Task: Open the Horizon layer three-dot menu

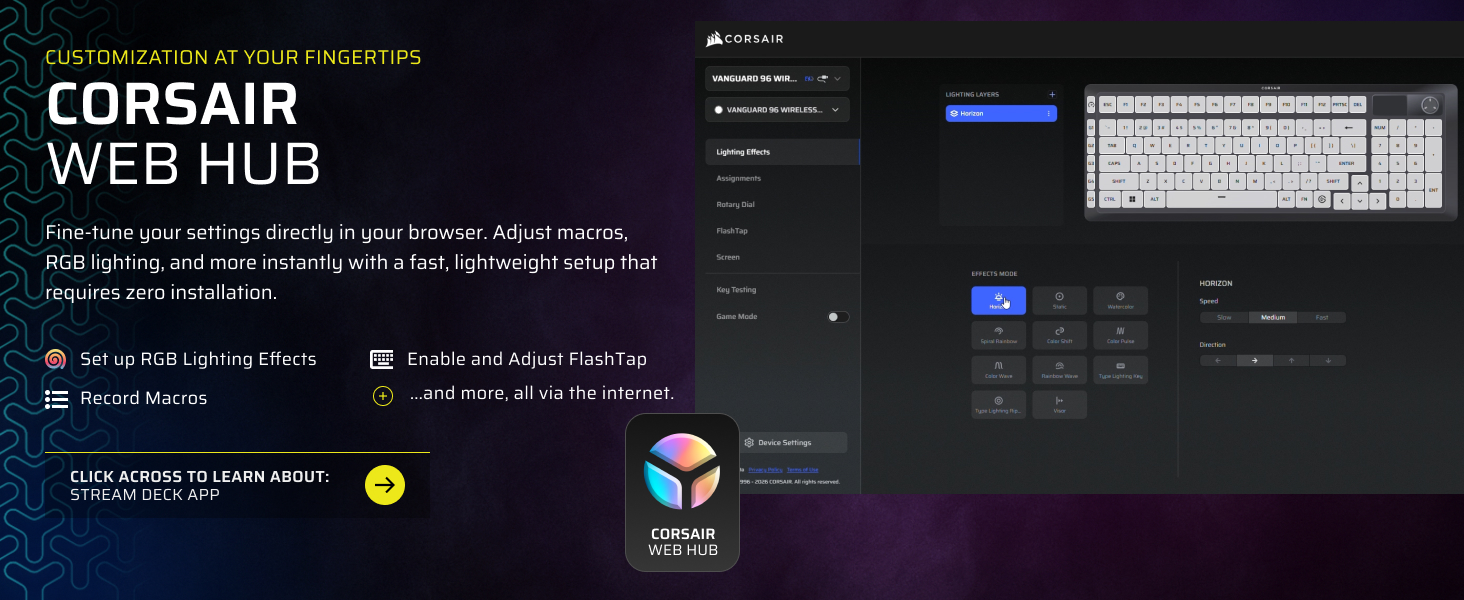Action: click(x=1049, y=114)
